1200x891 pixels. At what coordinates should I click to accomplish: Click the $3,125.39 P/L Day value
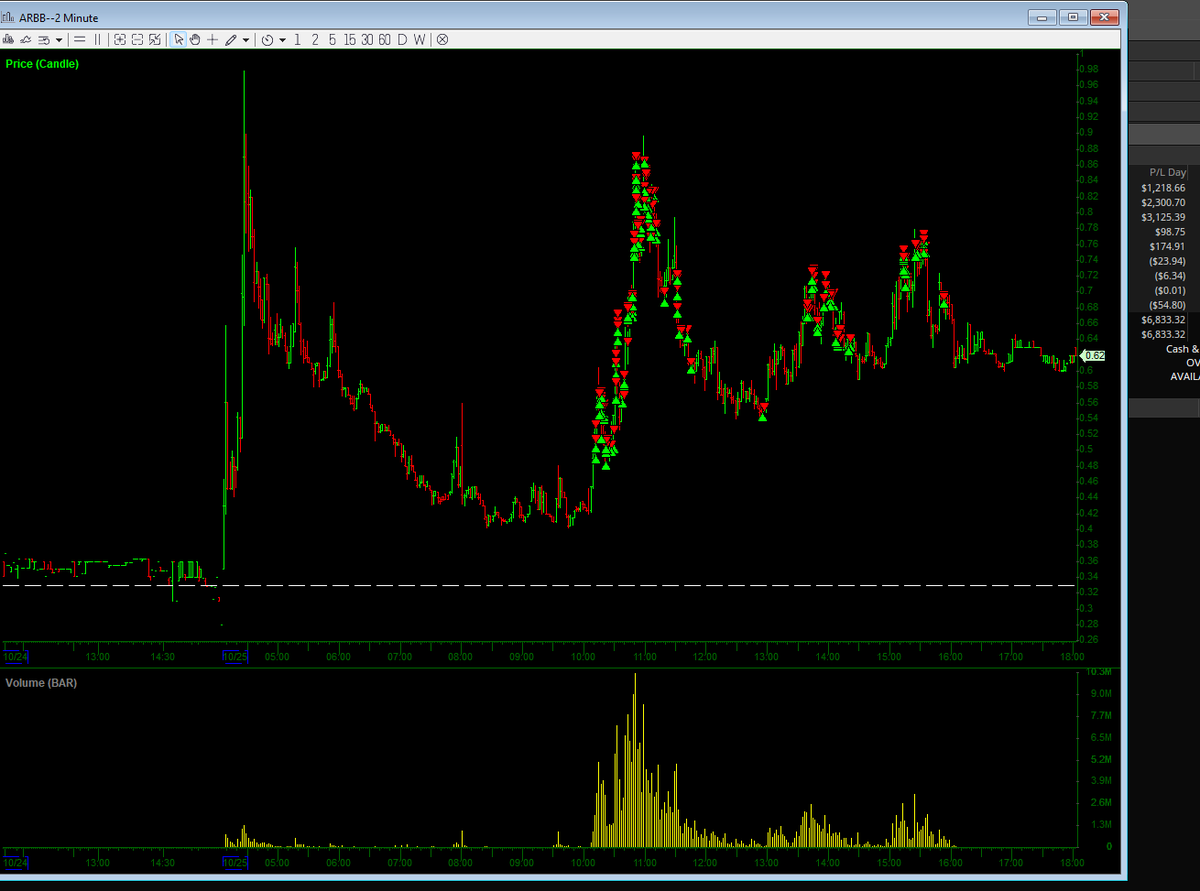click(x=1163, y=217)
